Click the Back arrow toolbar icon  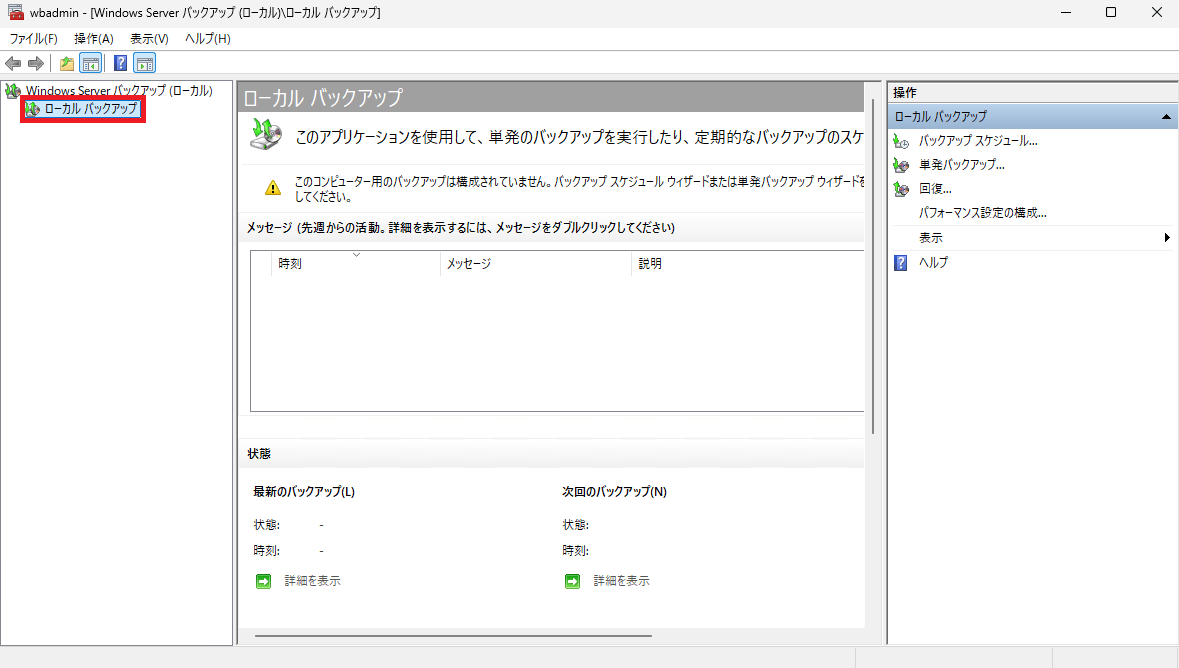tap(13, 64)
